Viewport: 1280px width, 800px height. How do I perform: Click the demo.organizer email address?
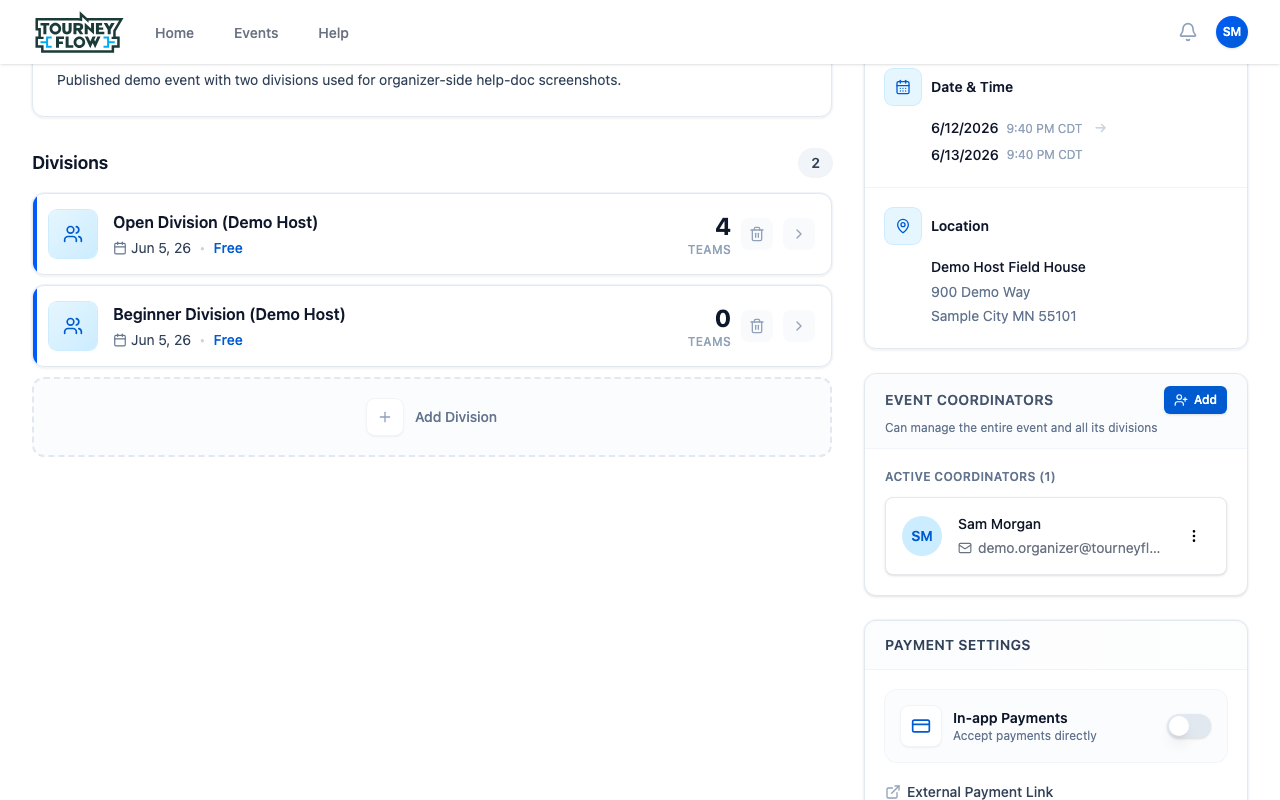(1069, 548)
